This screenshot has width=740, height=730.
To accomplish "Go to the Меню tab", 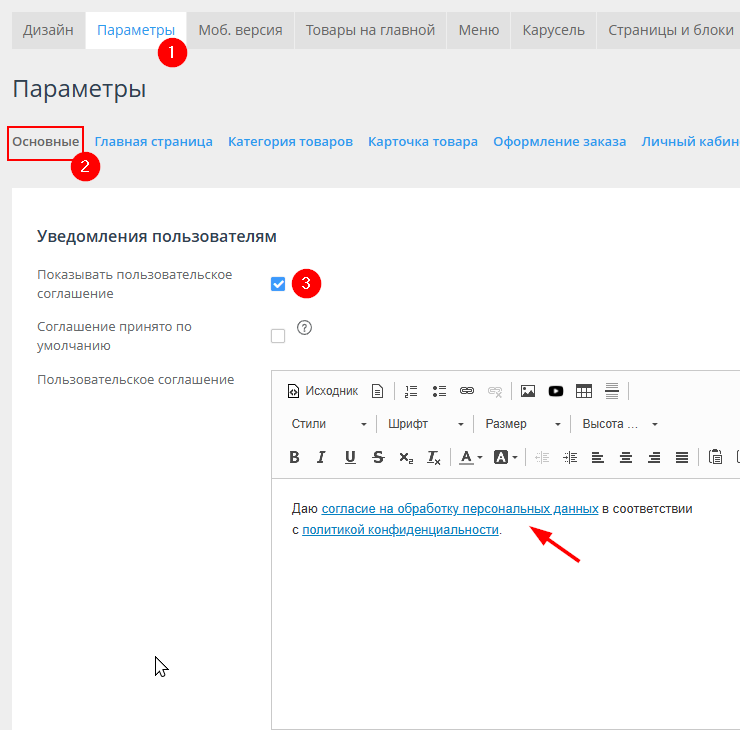I will [x=479, y=30].
